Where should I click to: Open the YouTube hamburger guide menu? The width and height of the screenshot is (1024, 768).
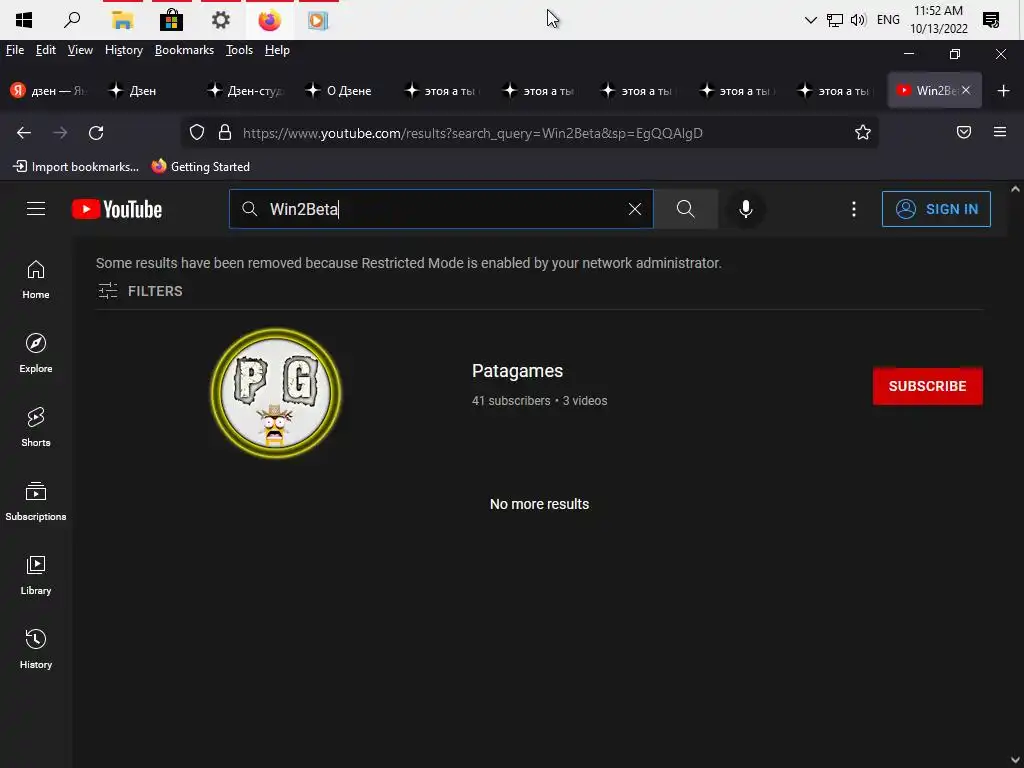click(36, 208)
